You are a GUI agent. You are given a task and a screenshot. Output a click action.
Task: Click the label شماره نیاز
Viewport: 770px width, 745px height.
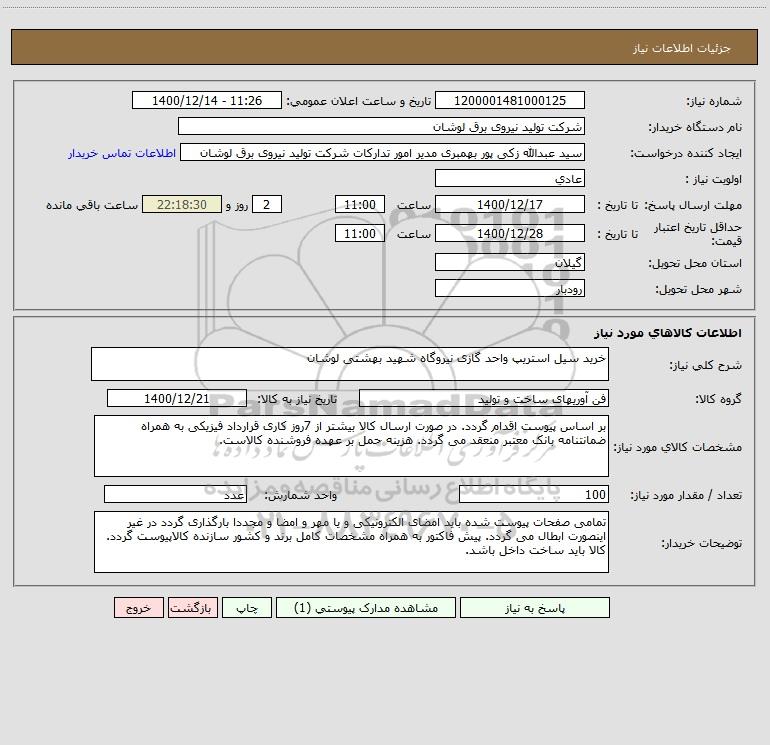click(x=714, y=102)
